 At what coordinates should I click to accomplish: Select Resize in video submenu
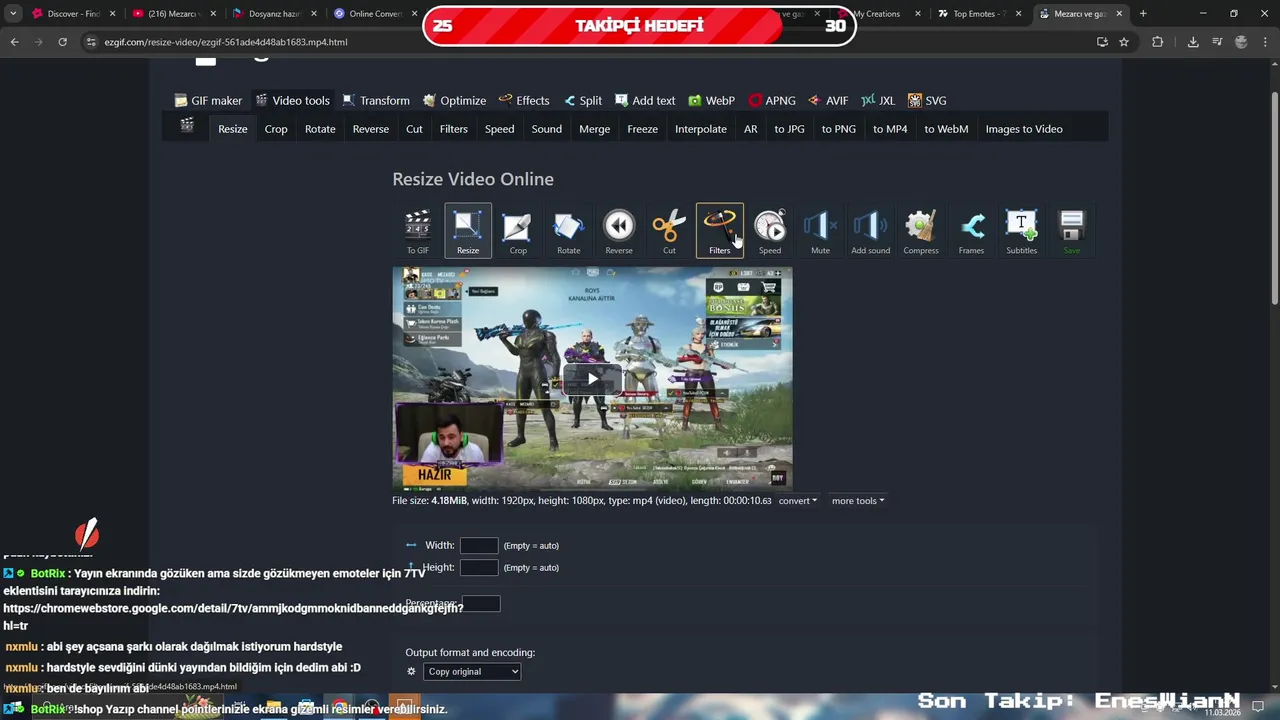[233, 129]
